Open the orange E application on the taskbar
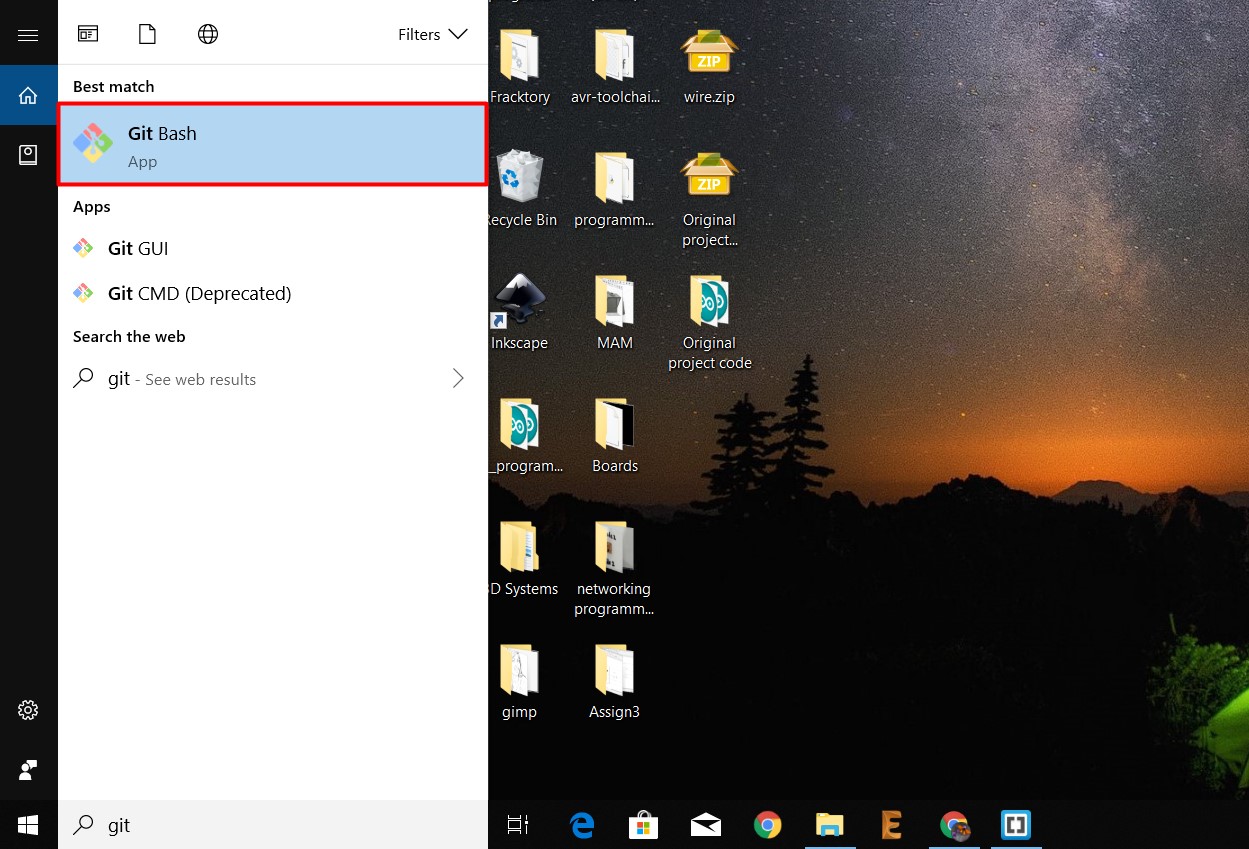The width and height of the screenshot is (1249, 849). (892, 825)
